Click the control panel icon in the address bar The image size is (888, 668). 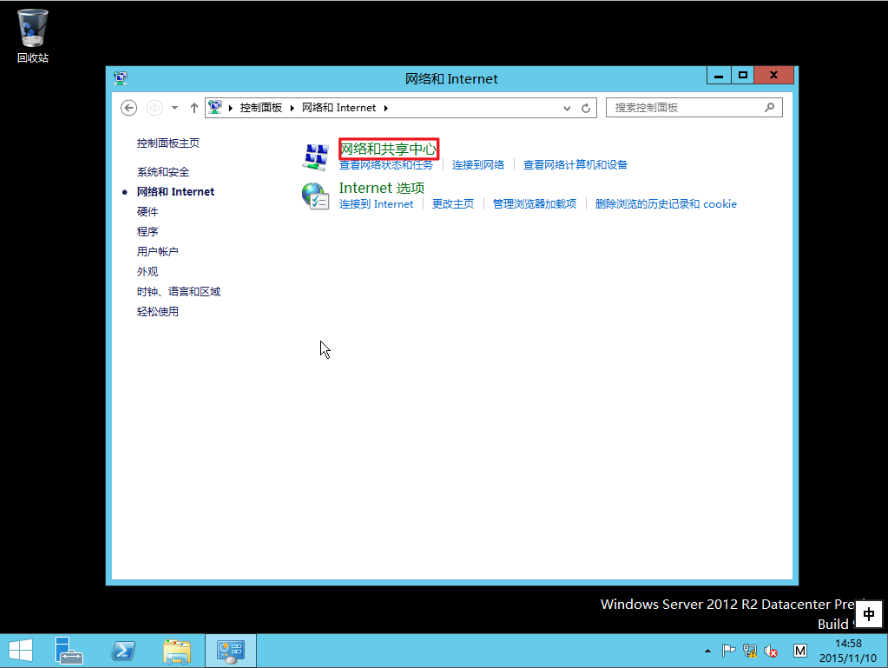click(x=215, y=107)
